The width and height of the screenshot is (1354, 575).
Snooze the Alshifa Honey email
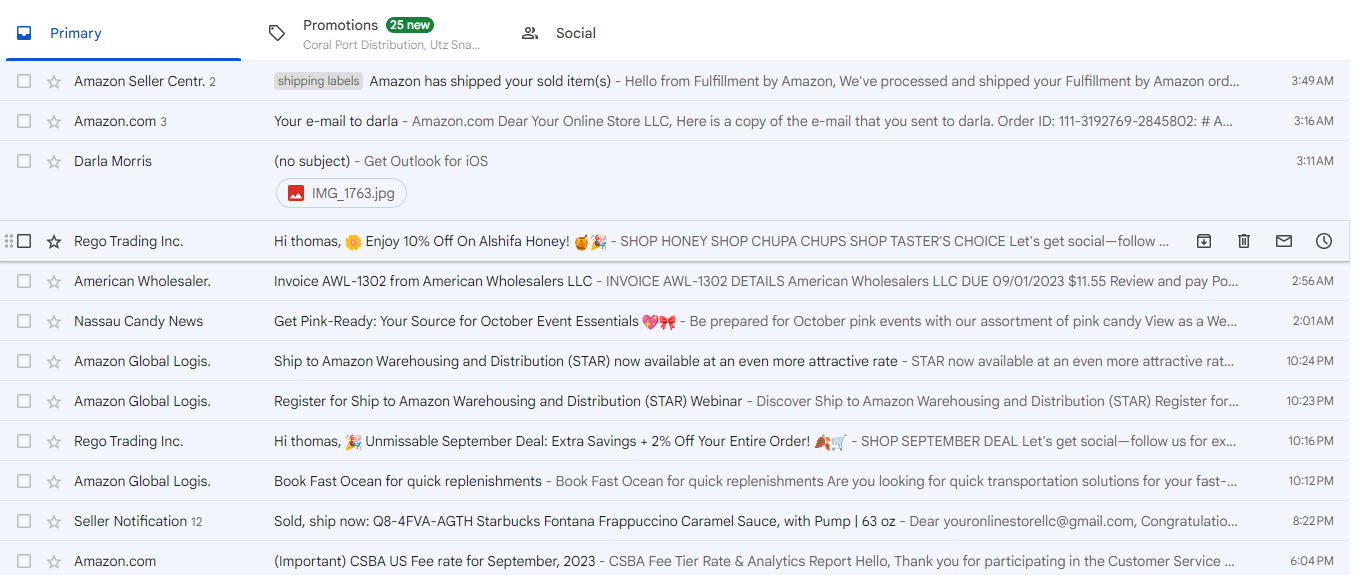(x=1324, y=241)
